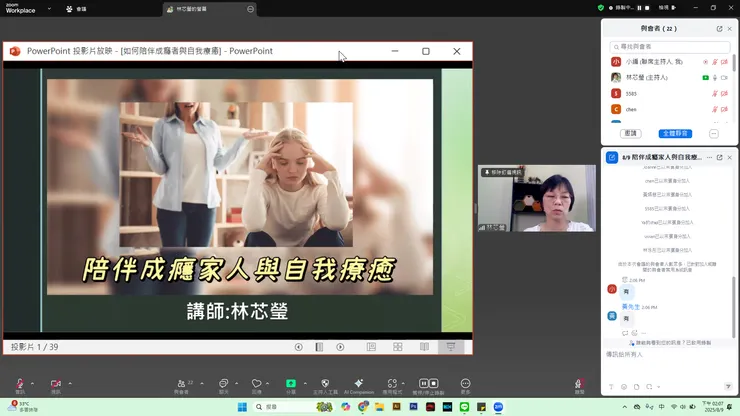Image resolution: width=740 pixels, height=416 pixels.
Task: Go to next slide in PowerPoint
Action: pyautogui.click(x=340, y=347)
